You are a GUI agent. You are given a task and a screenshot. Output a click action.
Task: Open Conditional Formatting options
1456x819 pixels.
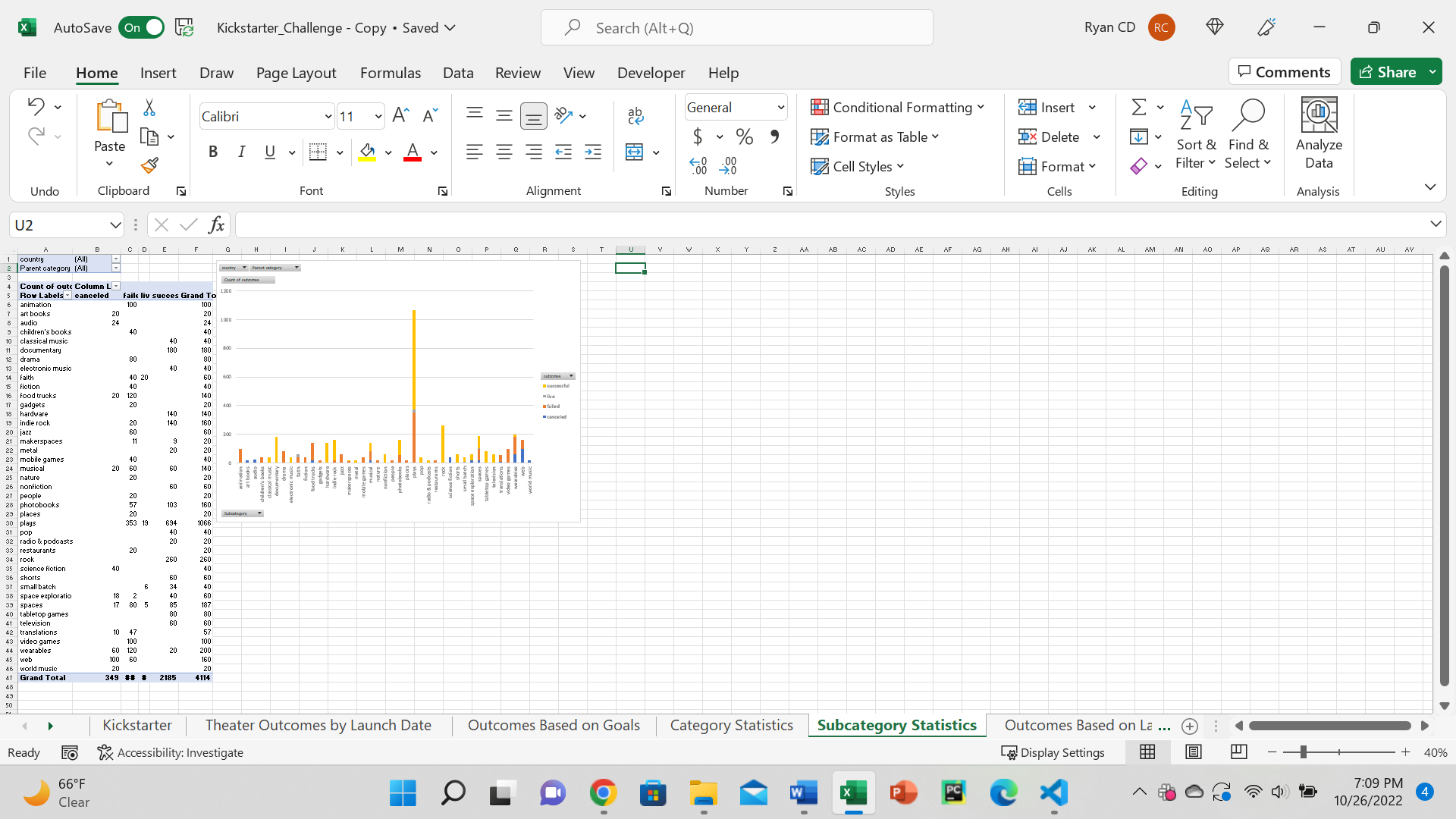pos(899,107)
